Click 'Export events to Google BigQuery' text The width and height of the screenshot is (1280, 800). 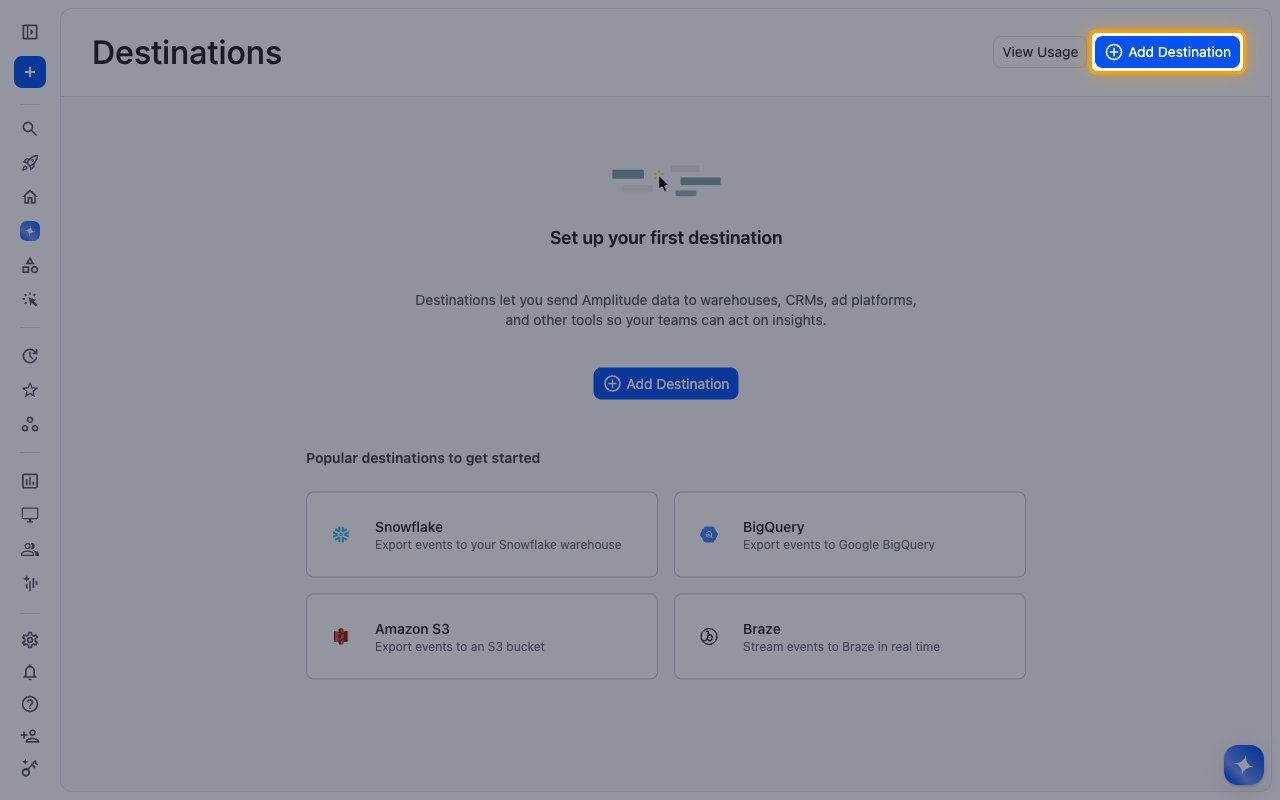[x=839, y=545]
